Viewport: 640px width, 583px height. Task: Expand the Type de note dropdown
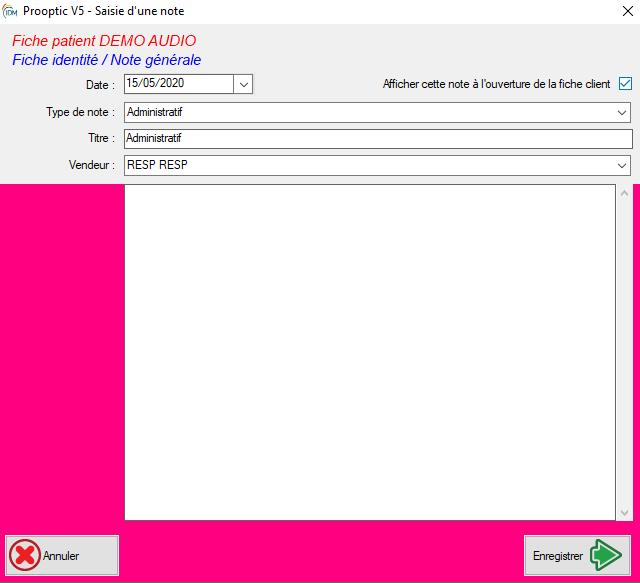click(622, 112)
